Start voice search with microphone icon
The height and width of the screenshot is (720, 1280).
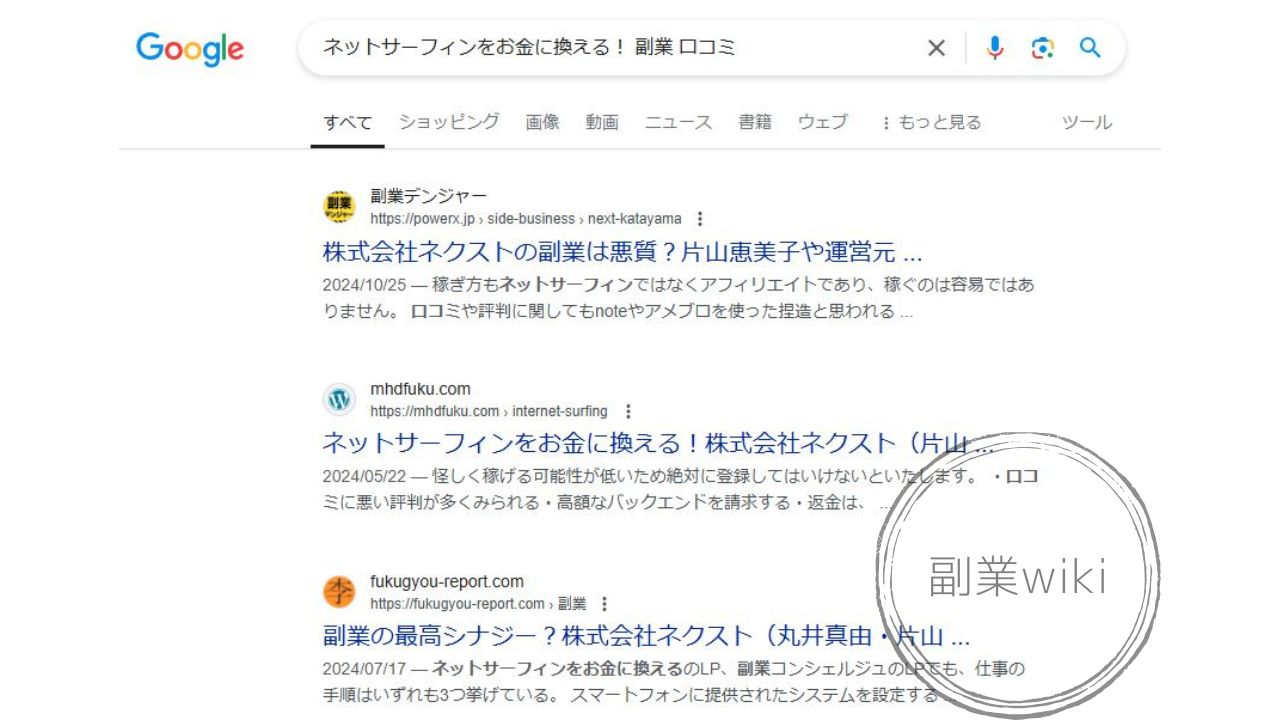click(994, 48)
